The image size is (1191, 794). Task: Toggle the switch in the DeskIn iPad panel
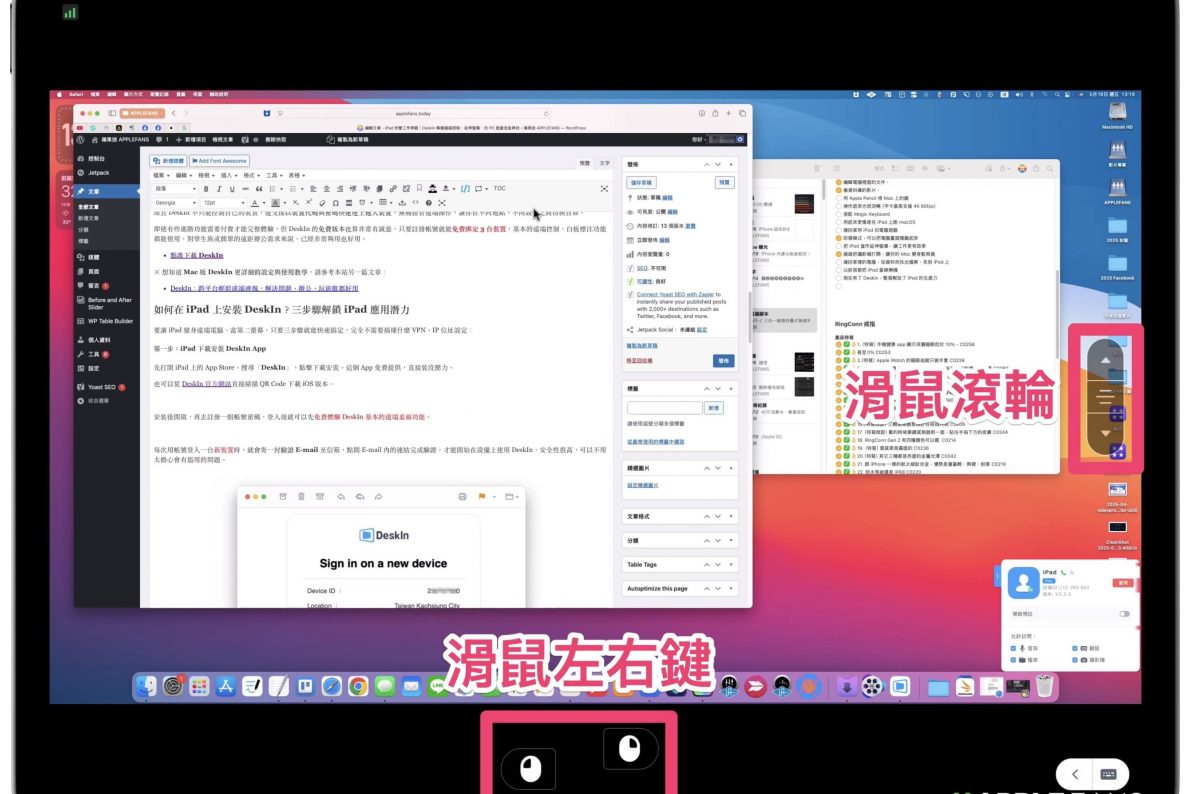[1125, 614]
